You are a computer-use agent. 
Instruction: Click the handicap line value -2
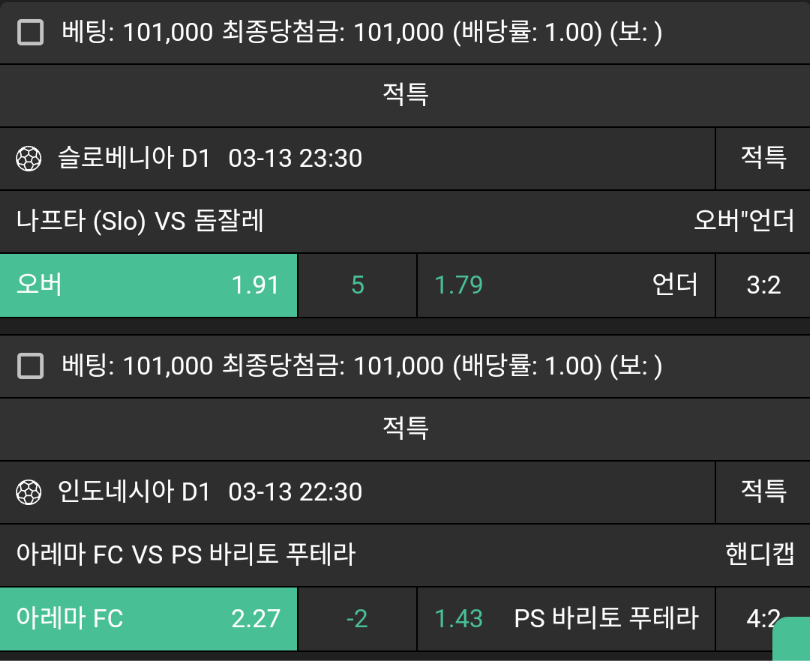(357, 619)
